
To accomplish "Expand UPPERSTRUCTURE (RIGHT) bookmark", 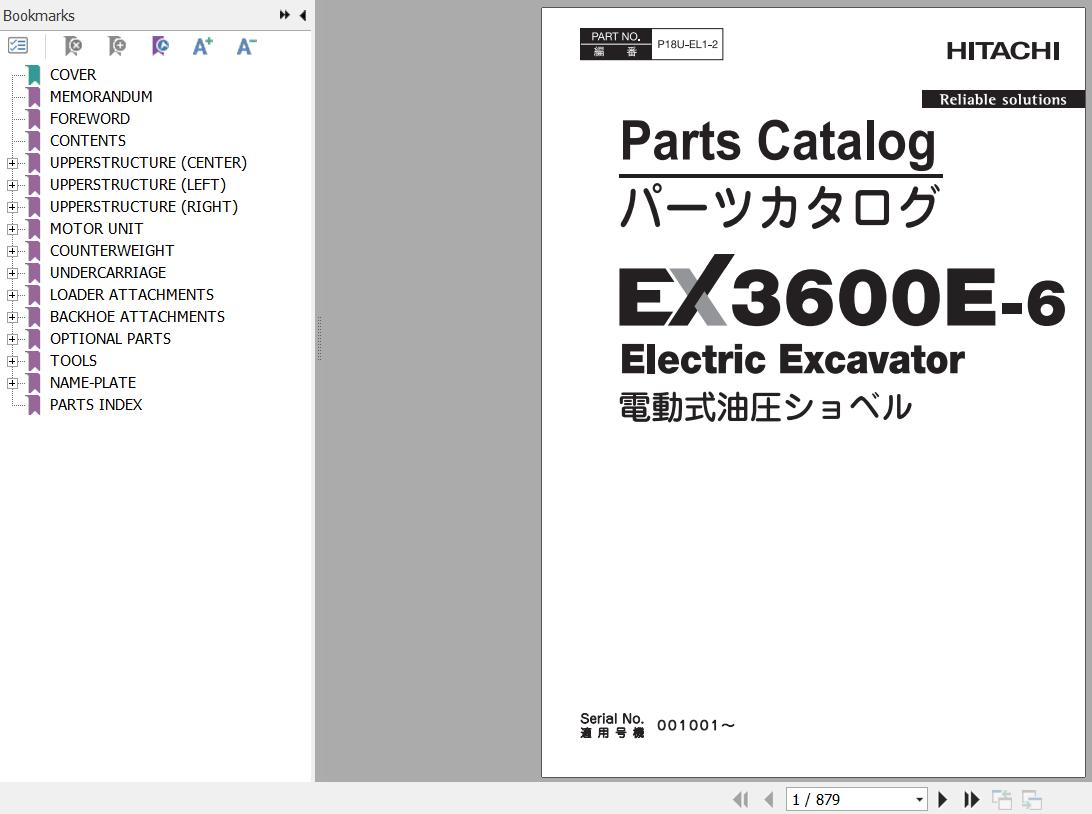I will [12, 208].
